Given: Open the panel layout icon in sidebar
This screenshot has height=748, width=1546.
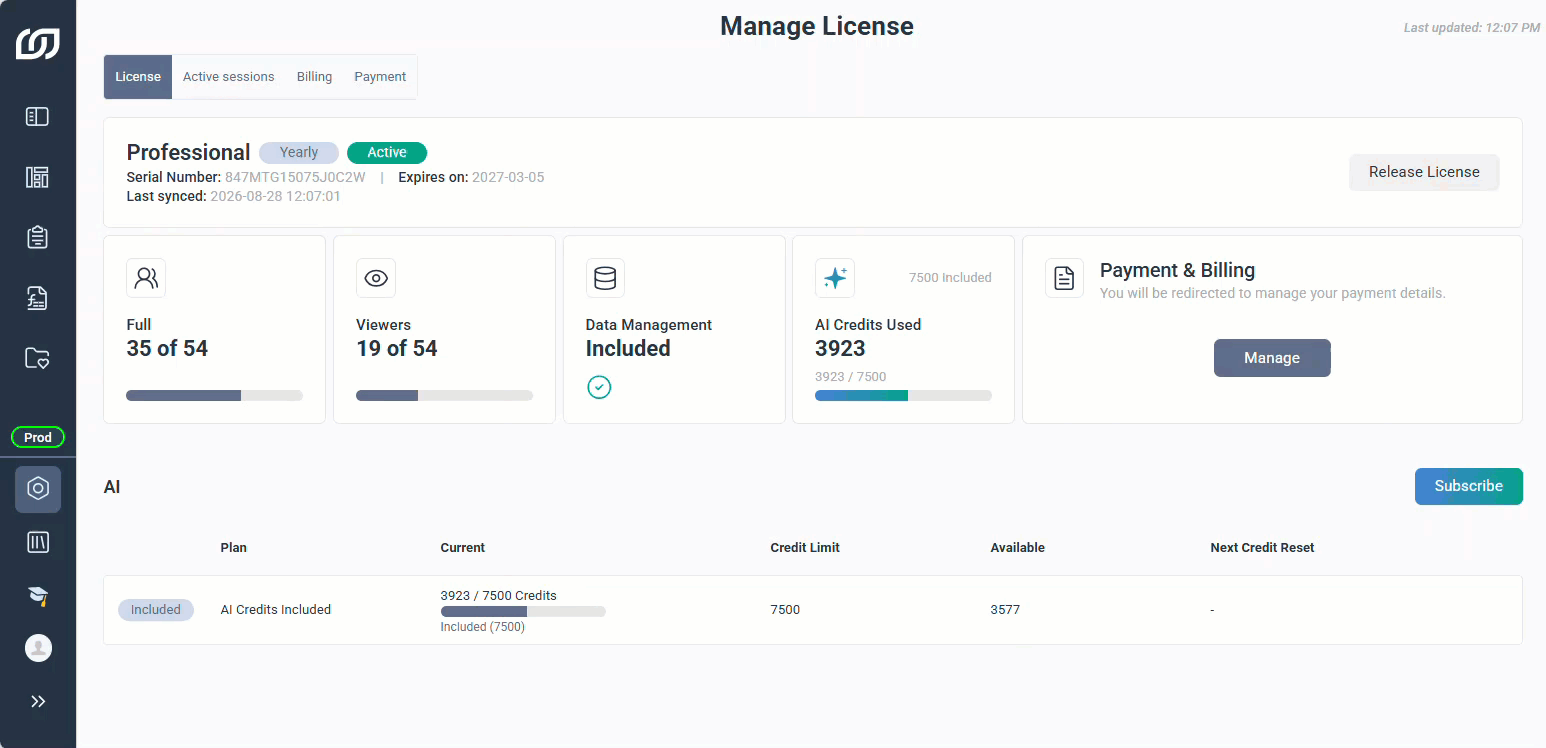Looking at the screenshot, I should [x=38, y=117].
